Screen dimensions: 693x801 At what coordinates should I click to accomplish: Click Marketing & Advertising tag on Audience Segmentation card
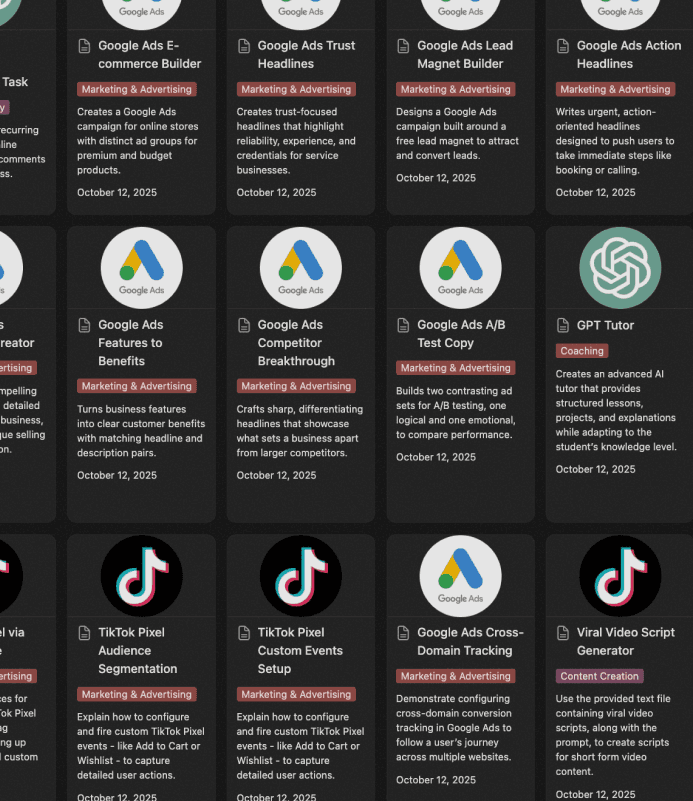(x=137, y=694)
